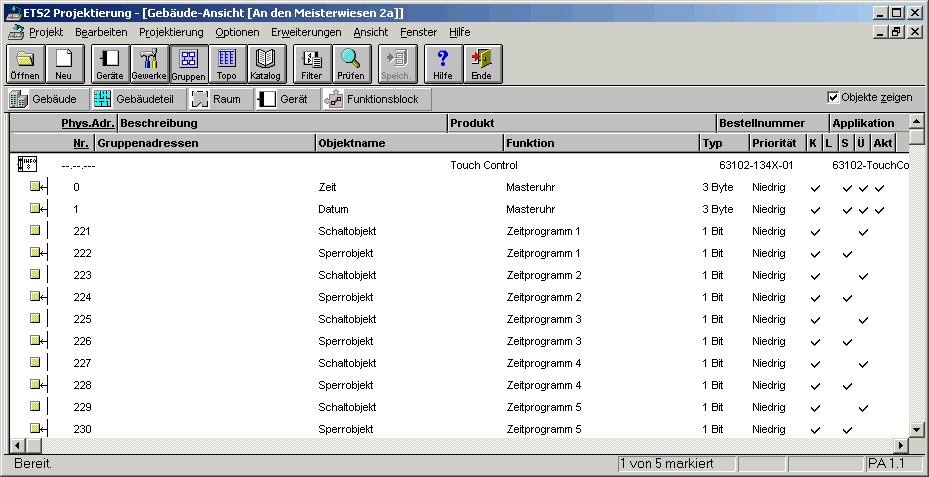Viewport: 929px width, 477px height.
Task: Open the Projektierung menu
Action: click(171, 32)
